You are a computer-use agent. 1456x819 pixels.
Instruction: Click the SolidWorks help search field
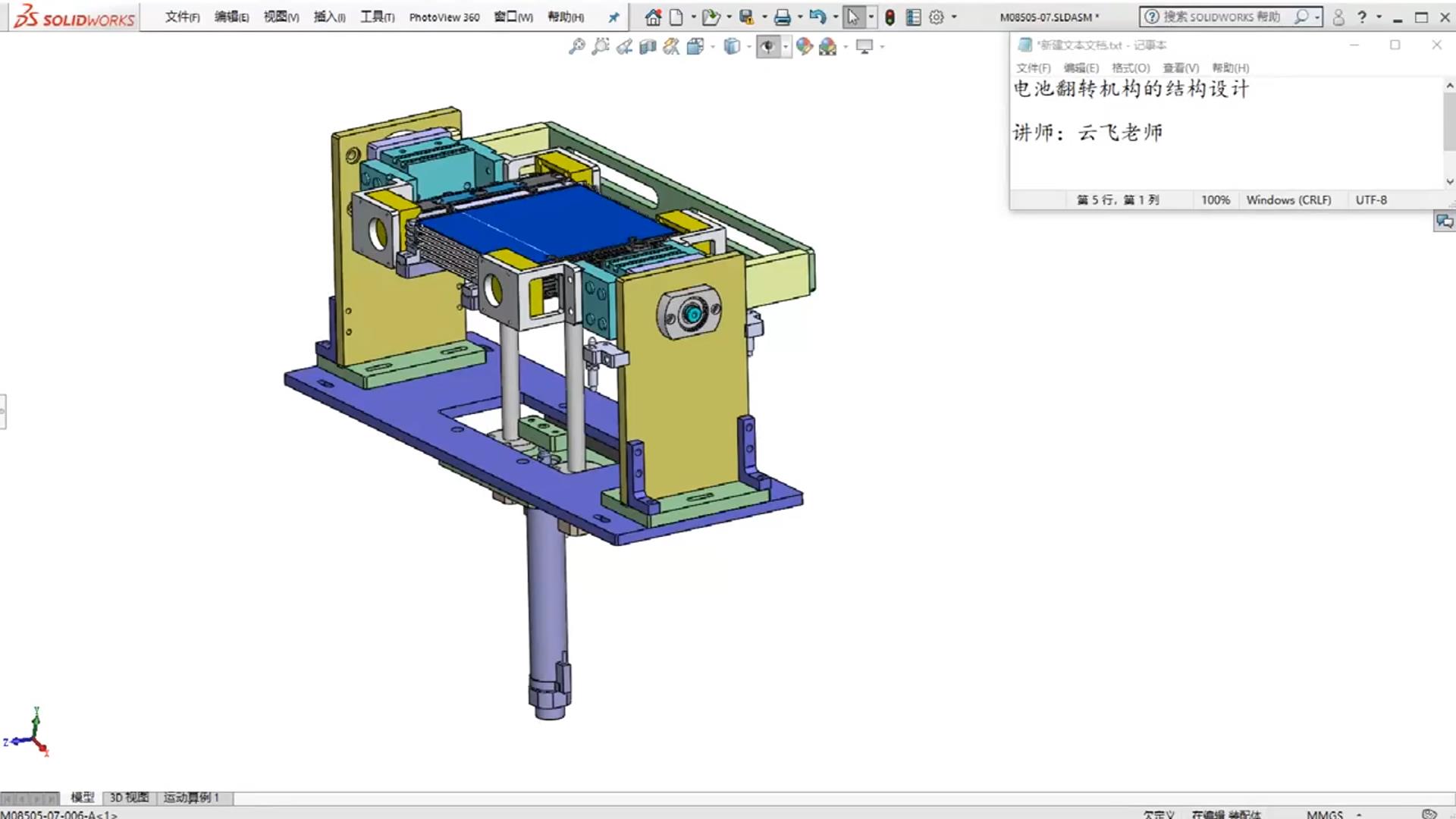coord(1221,17)
